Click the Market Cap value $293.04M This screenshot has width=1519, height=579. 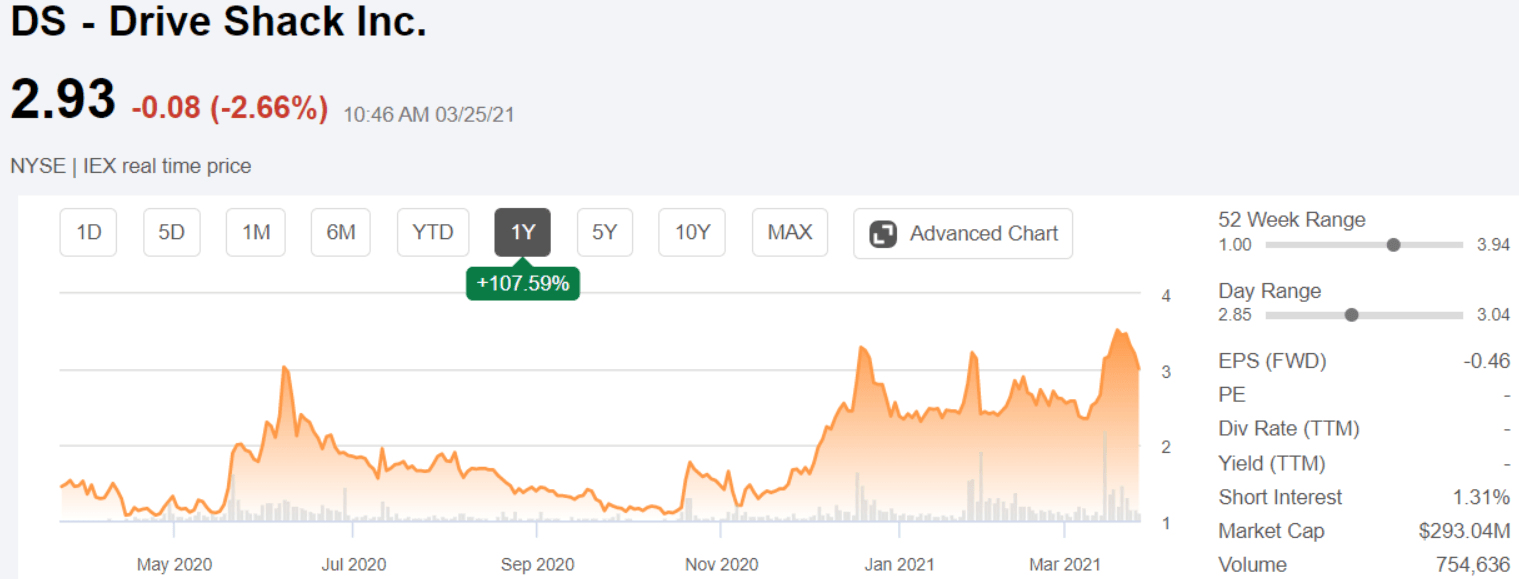pyautogui.click(x=1464, y=531)
